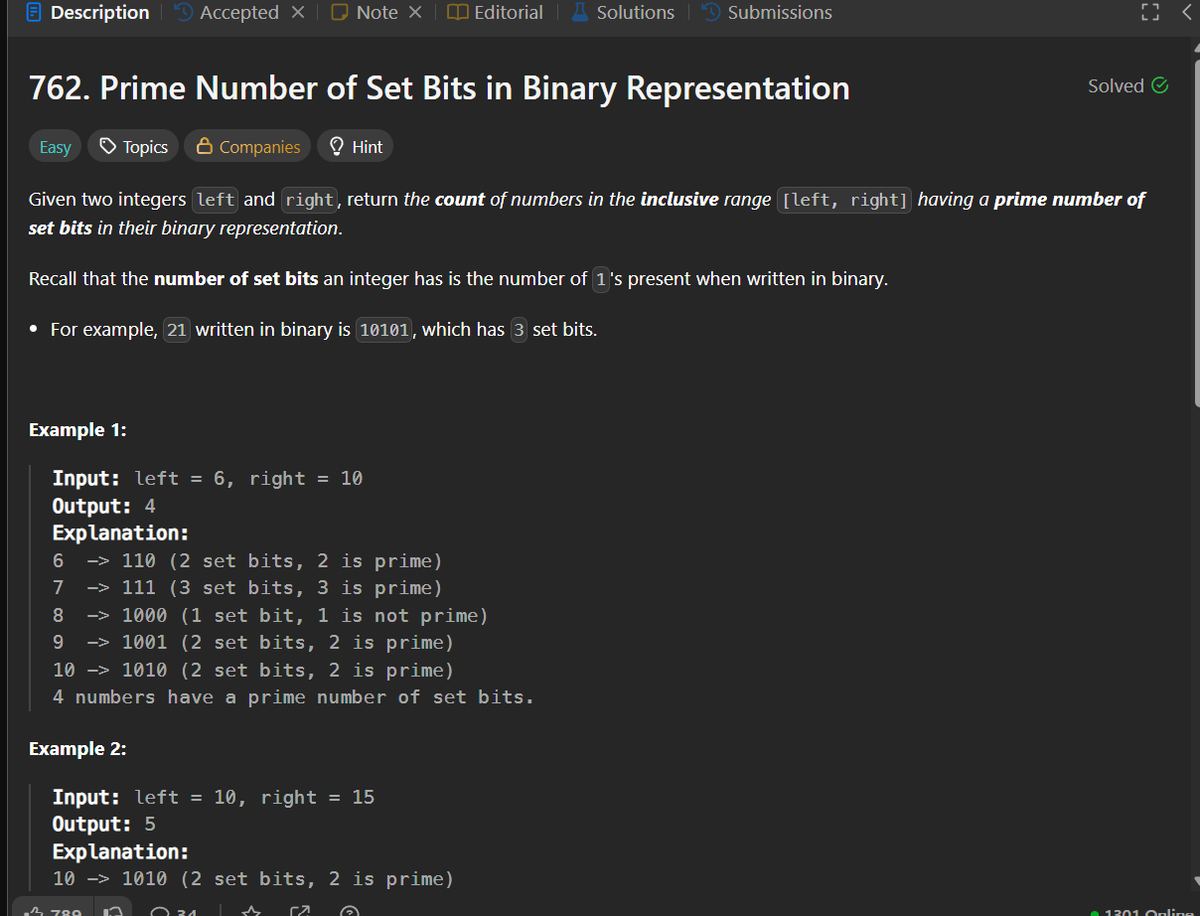Screen dimensions: 1200x916
Task: Click the line '9 -> 1001 (2 set bits'
Action: (253, 643)
